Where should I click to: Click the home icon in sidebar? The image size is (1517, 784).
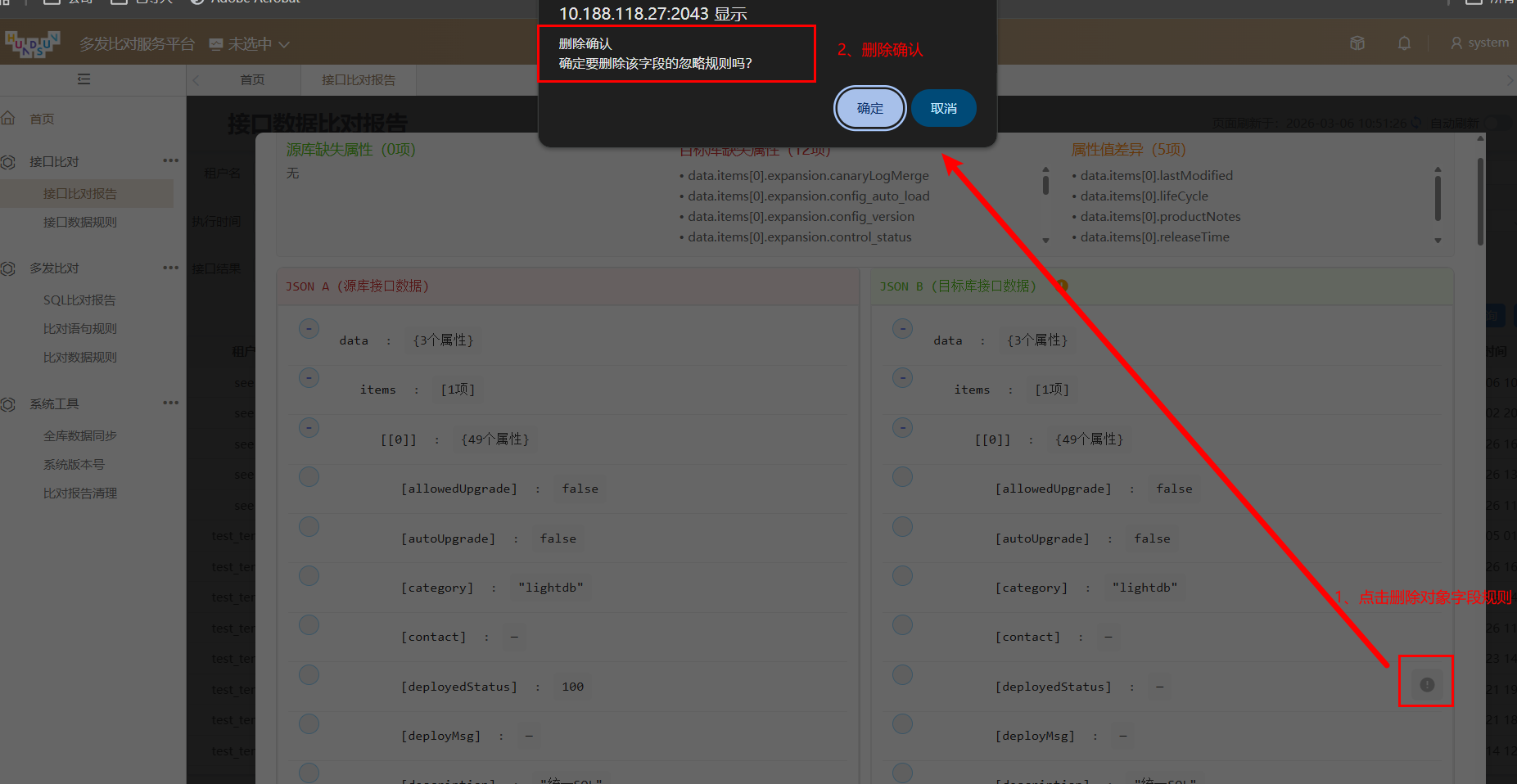tap(8, 119)
